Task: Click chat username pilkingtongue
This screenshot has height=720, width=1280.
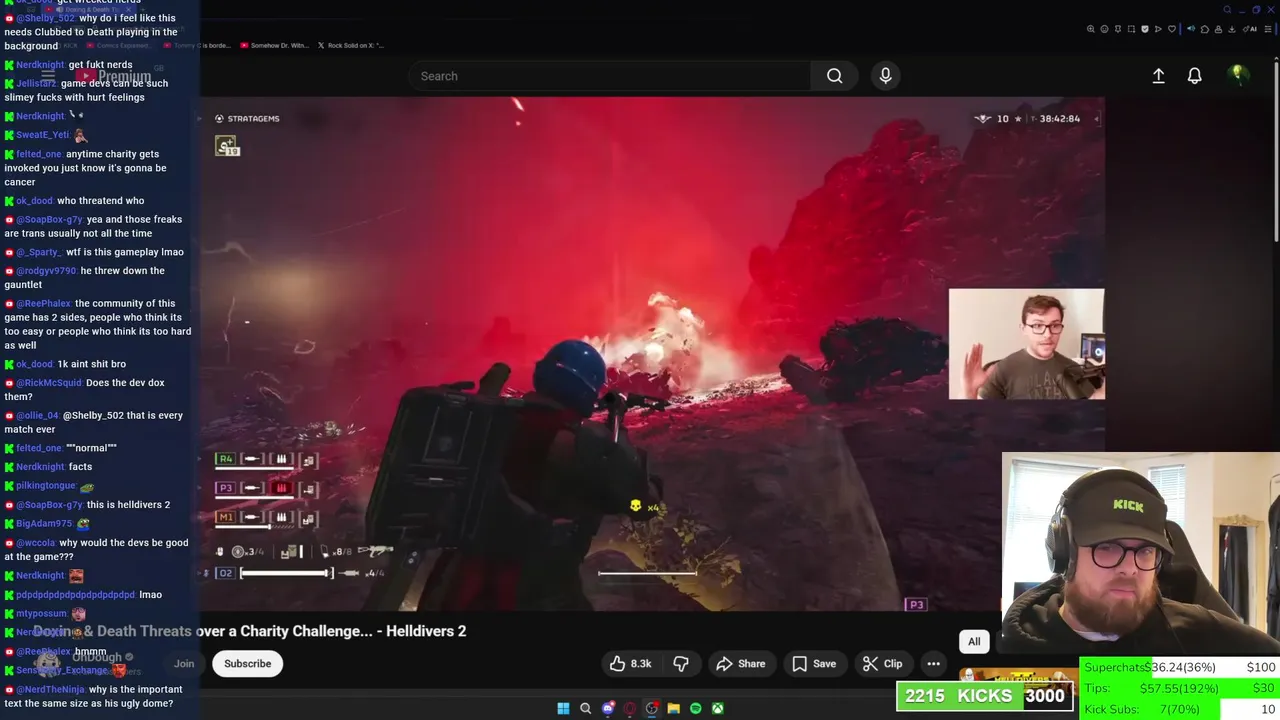Action: (x=46, y=486)
